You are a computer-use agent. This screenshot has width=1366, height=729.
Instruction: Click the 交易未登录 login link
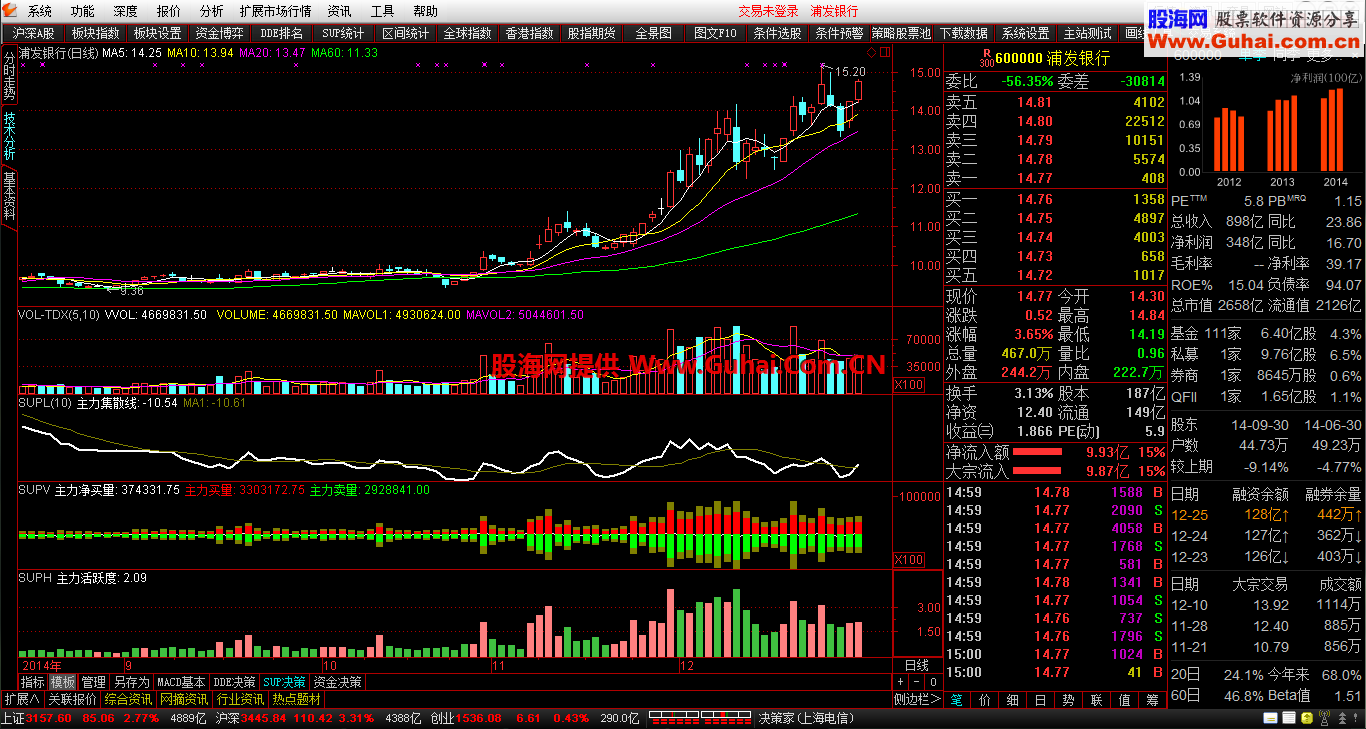(768, 11)
